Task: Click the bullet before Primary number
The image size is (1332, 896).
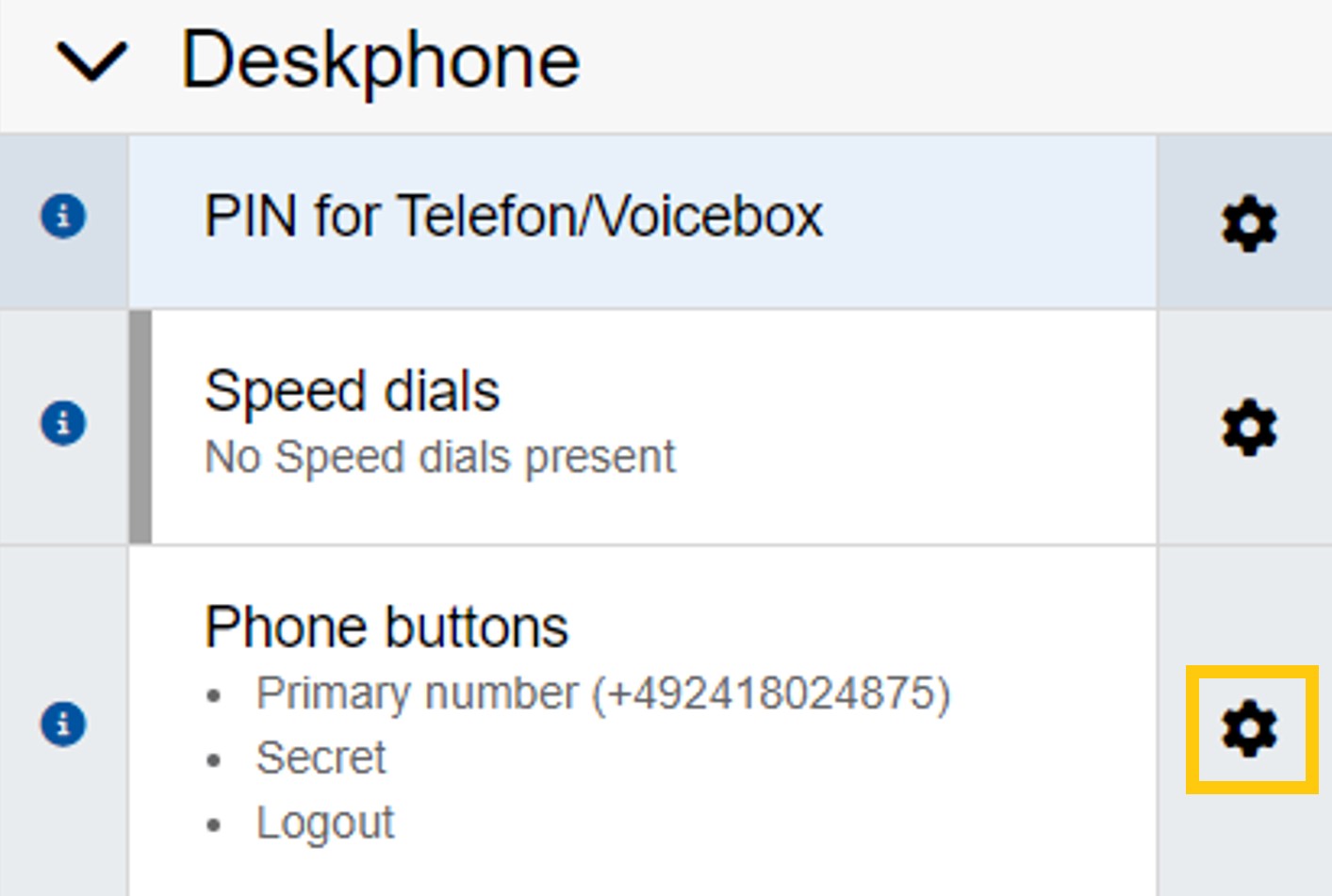Action: pos(215,697)
